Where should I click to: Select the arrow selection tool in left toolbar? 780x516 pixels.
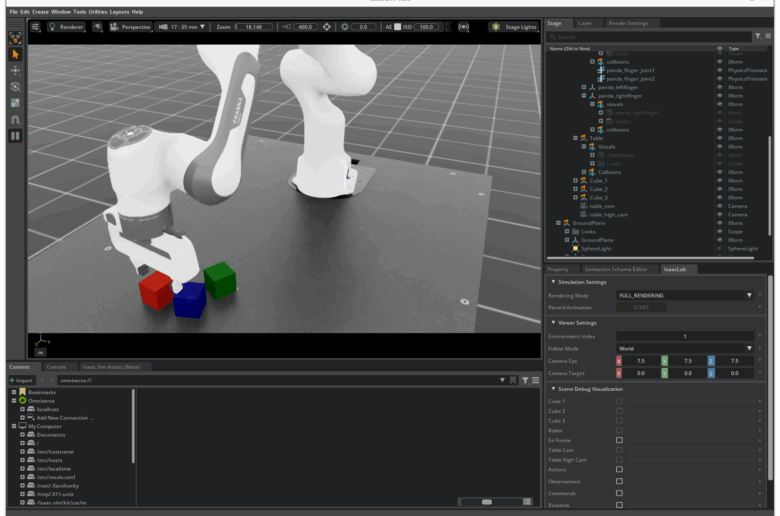(15, 54)
